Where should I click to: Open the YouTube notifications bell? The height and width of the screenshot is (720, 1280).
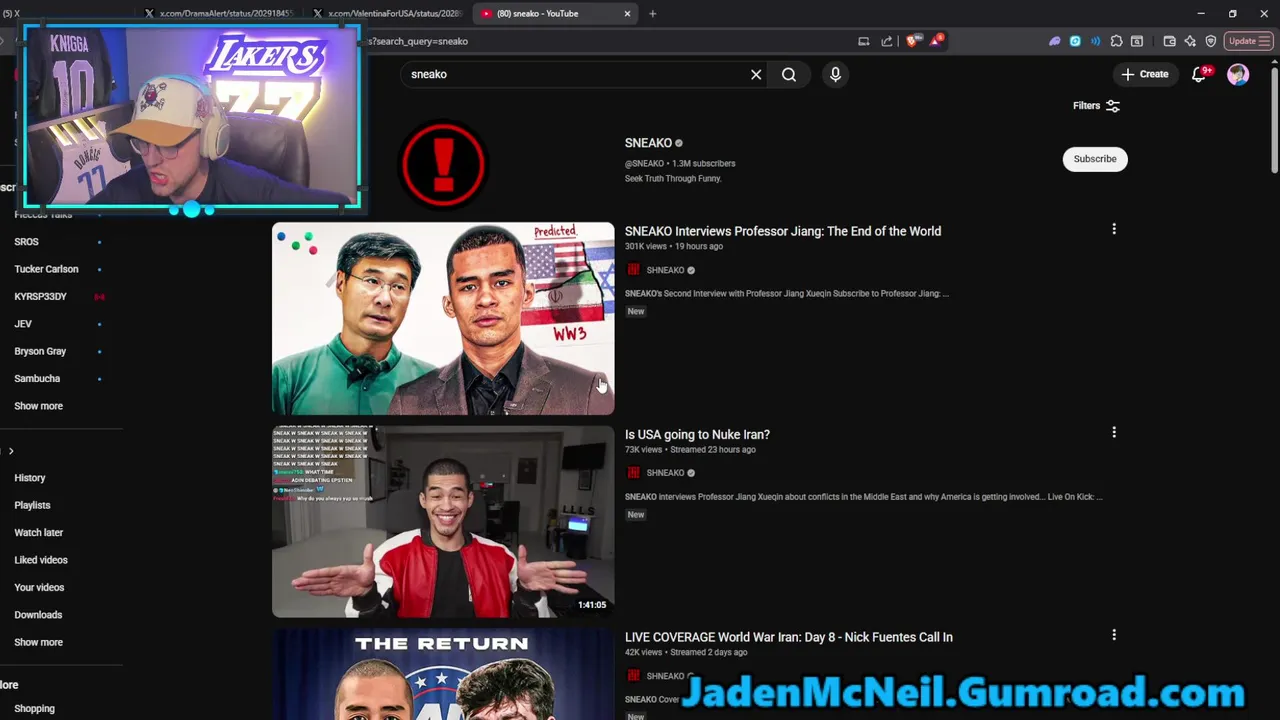[1199, 74]
